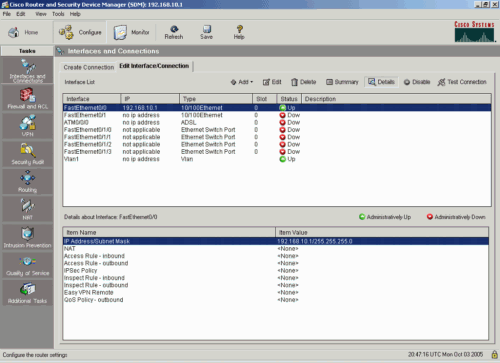Toggle the Details view button

click(x=381, y=82)
